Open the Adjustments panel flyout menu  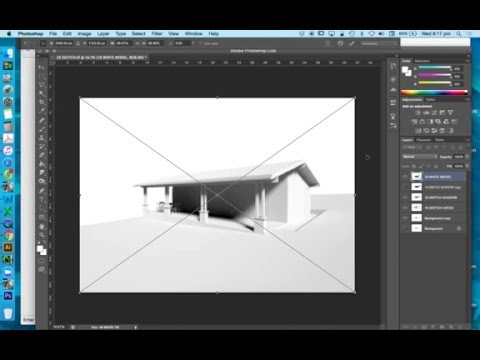467,100
